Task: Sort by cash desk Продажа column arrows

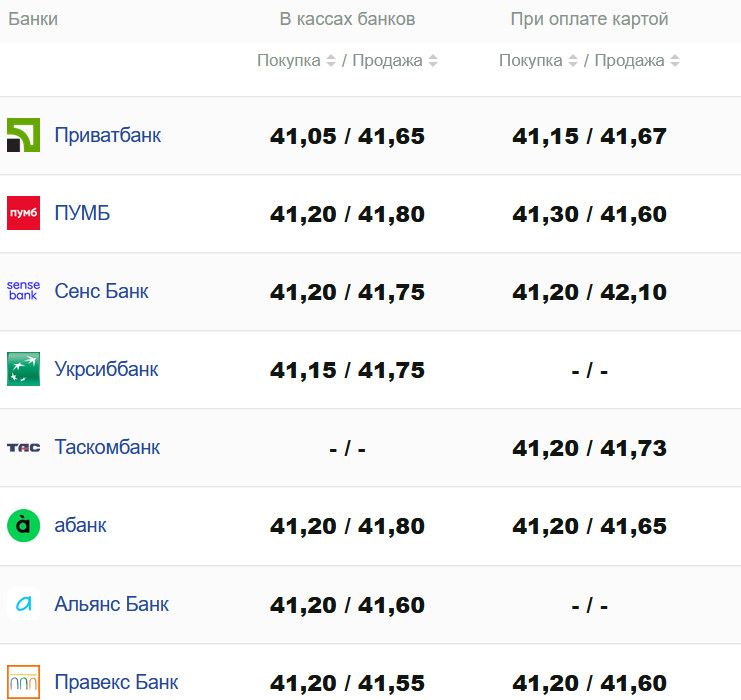Action: (x=433, y=61)
